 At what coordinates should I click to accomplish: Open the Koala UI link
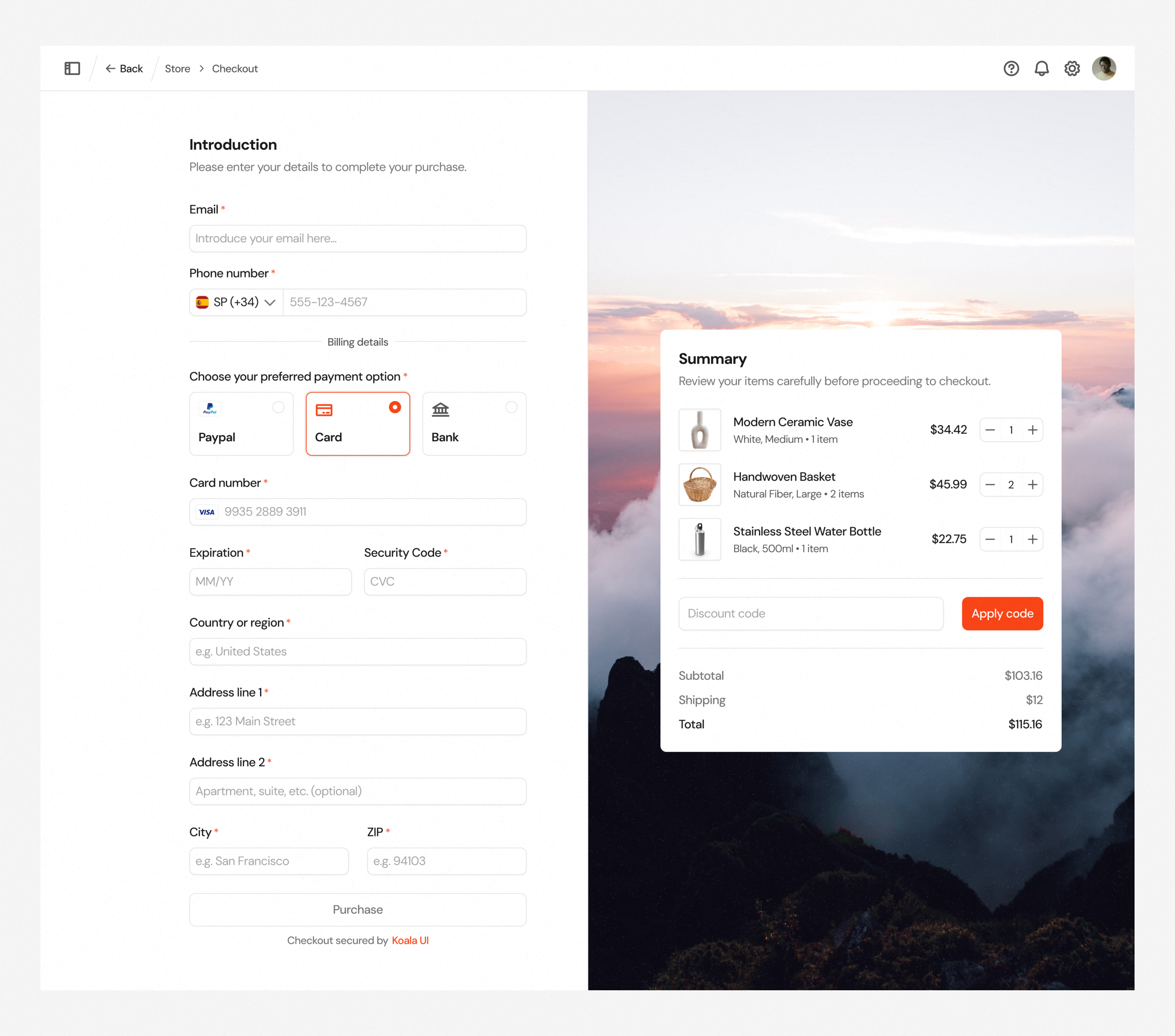pos(410,940)
